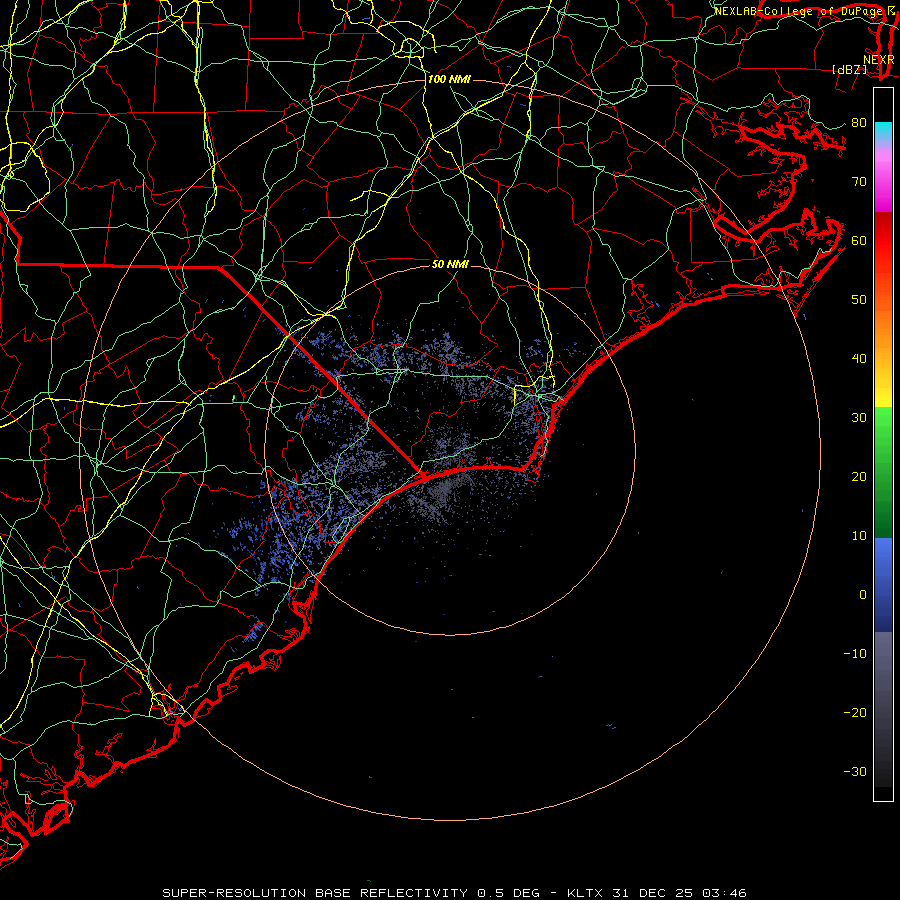Click the '100 NMI' range ring label
The image size is (900, 900).
tap(449, 79)
